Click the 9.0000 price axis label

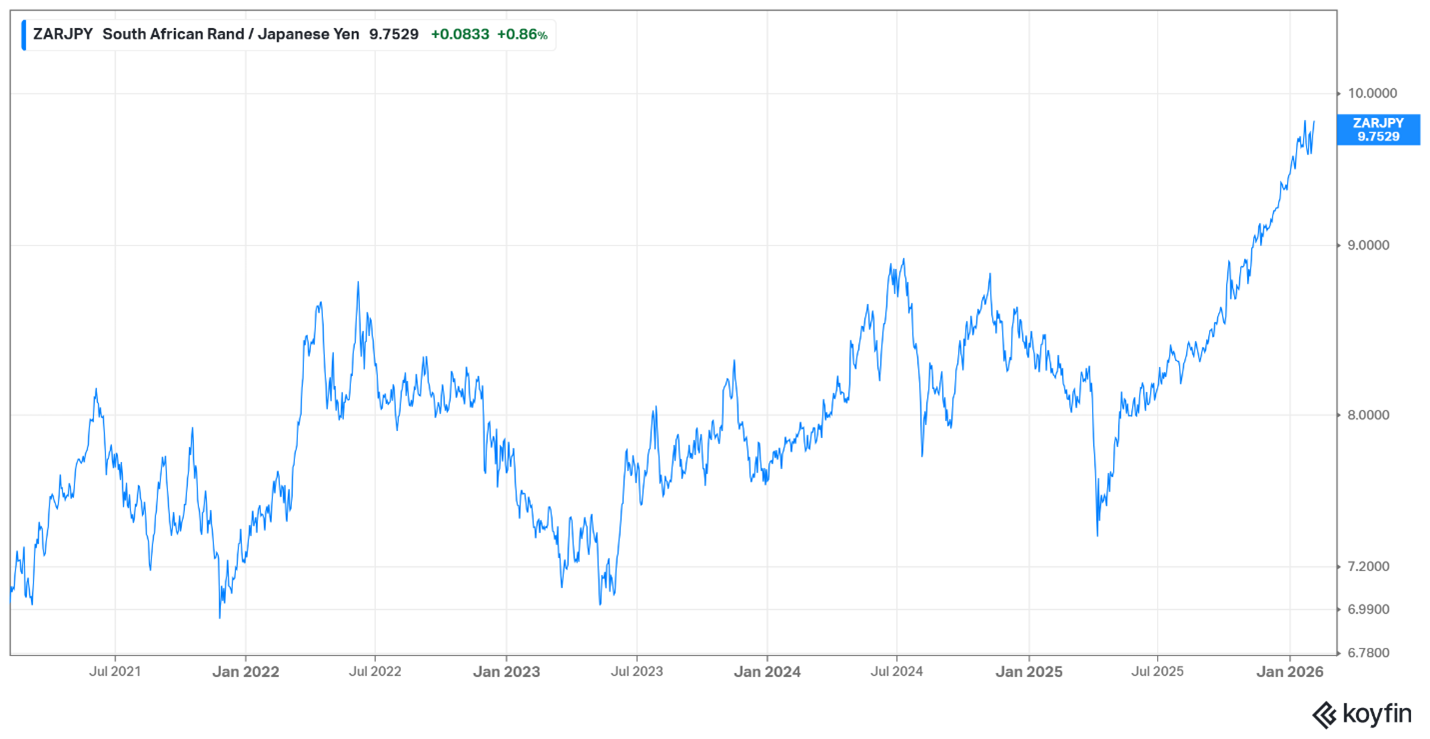(1369, 245)
